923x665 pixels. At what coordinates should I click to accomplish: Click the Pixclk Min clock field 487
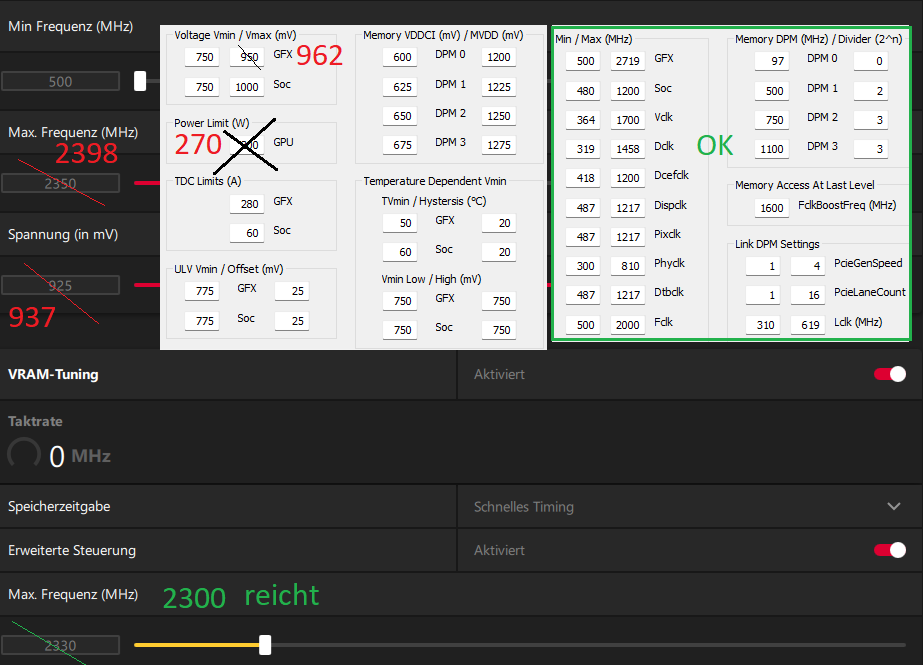583,237
